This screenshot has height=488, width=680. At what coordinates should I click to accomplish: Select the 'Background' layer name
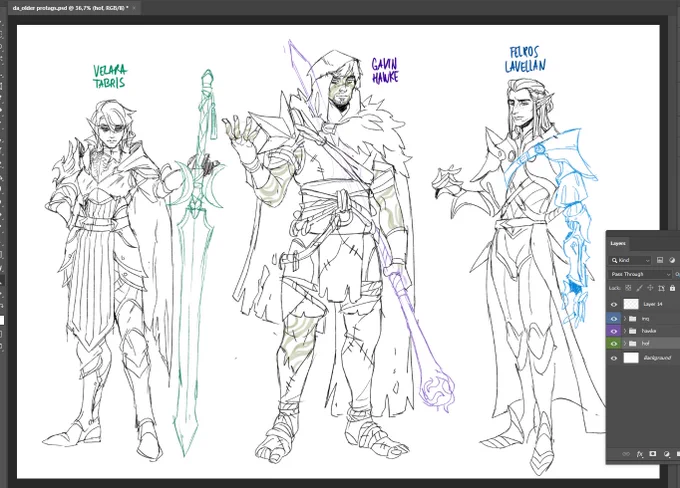click(x=657, y=358)
